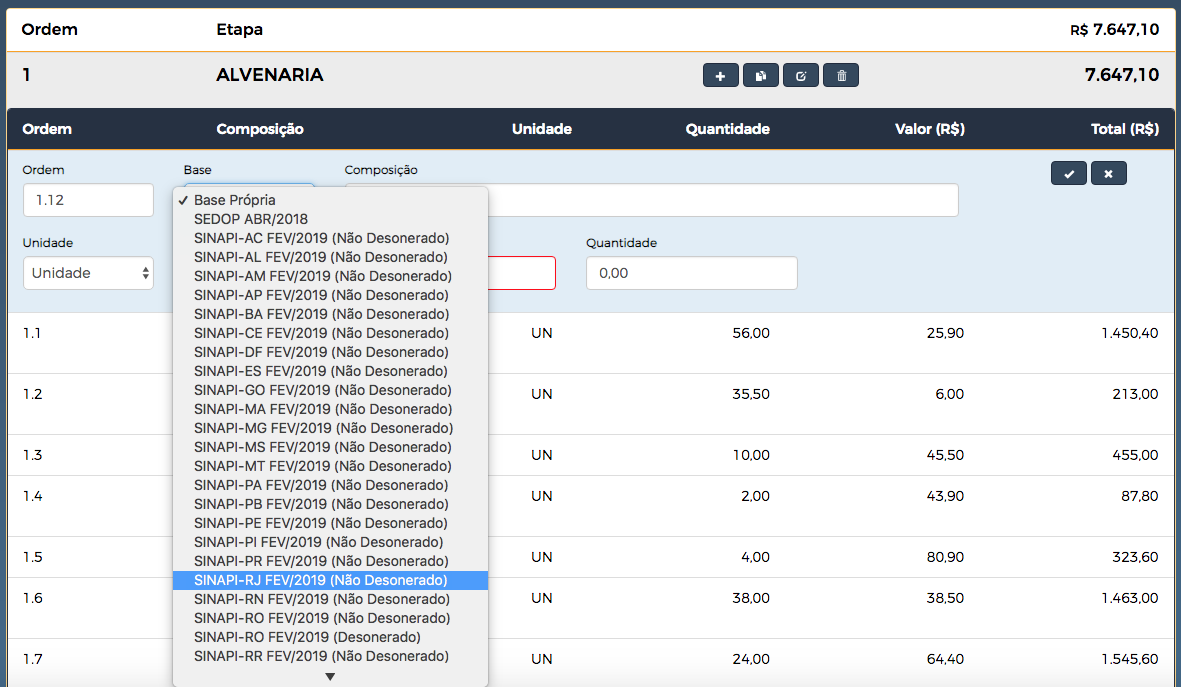Add a new item to the ALVENARIA stage
The width and height of the screenshot is (1181, 687).
click(x=721, y=75)
